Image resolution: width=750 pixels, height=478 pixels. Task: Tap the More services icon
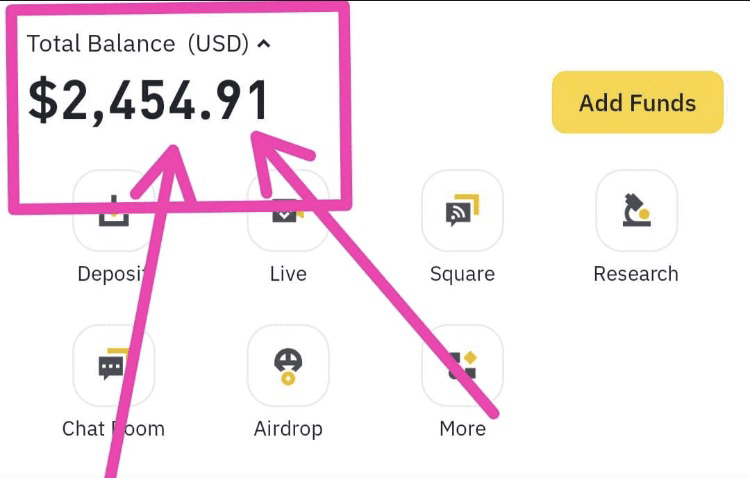pyautogui.click(x=461, y=366)
